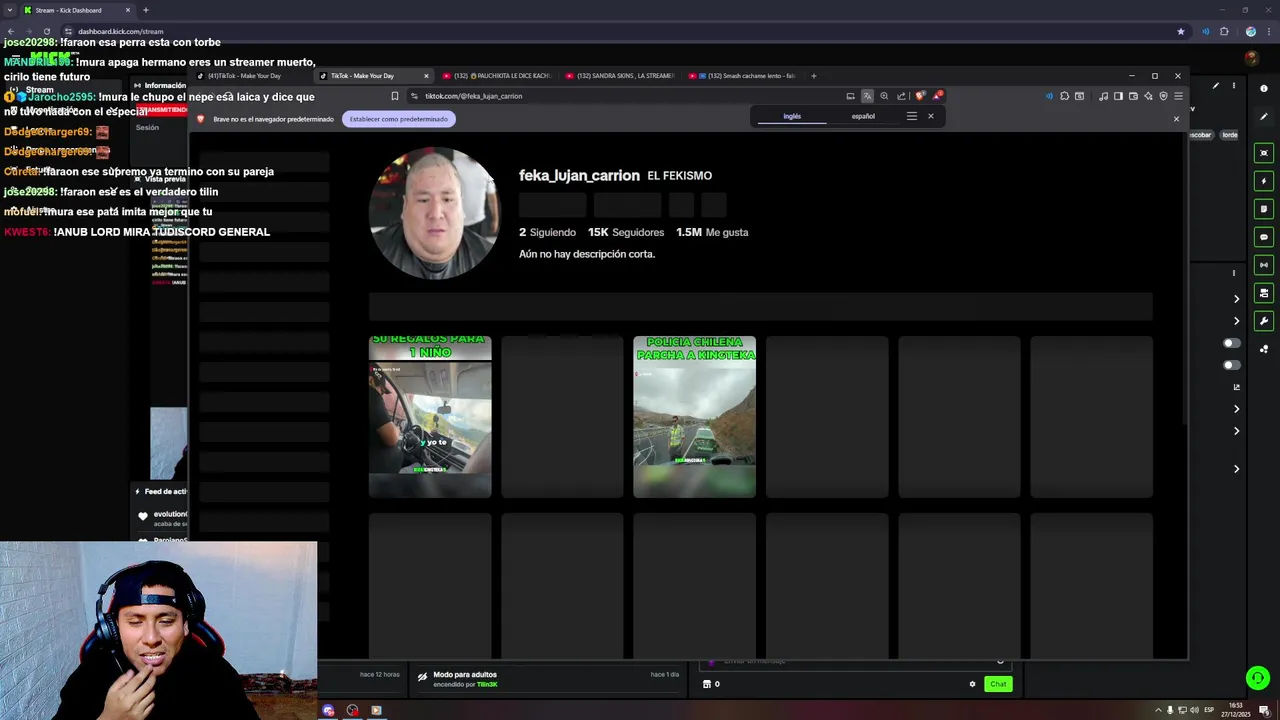This screenshot has height=720, width=1280.
Task: Open tab search dropdown in outer browser
Action: (x=9, y=10)
